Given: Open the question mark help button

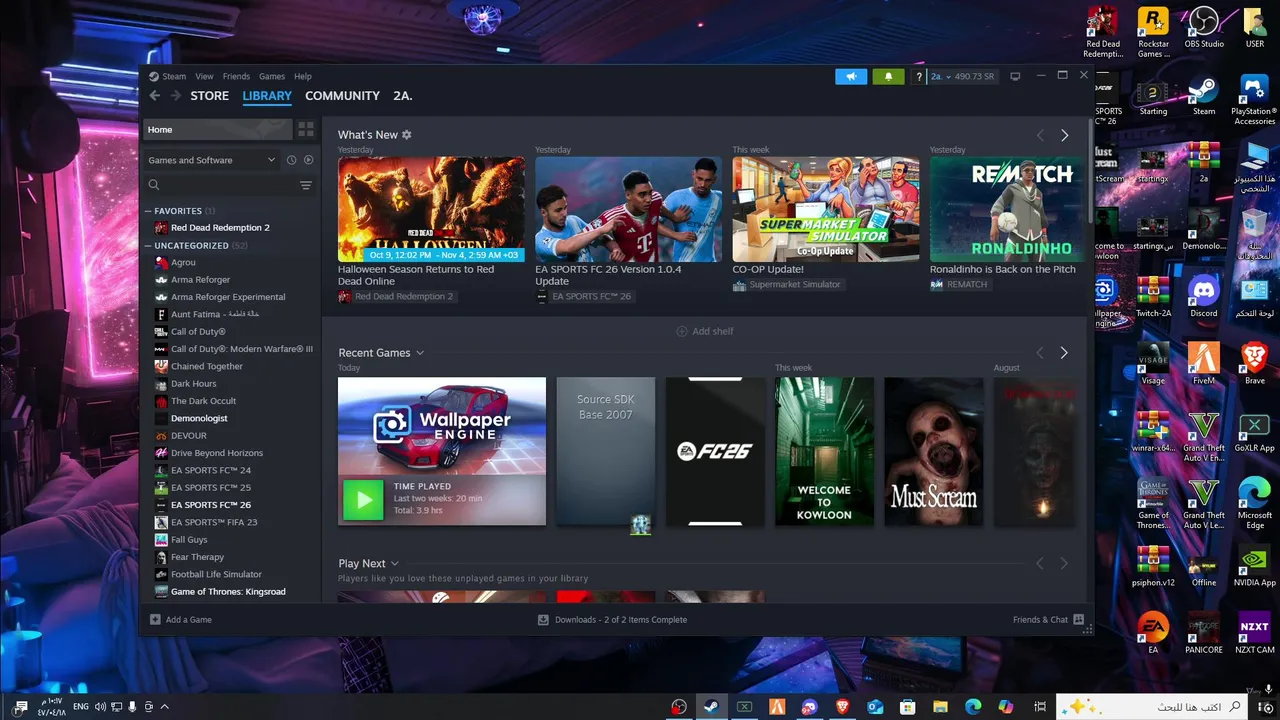Looking at the screenshot, I should click(919, 76).
